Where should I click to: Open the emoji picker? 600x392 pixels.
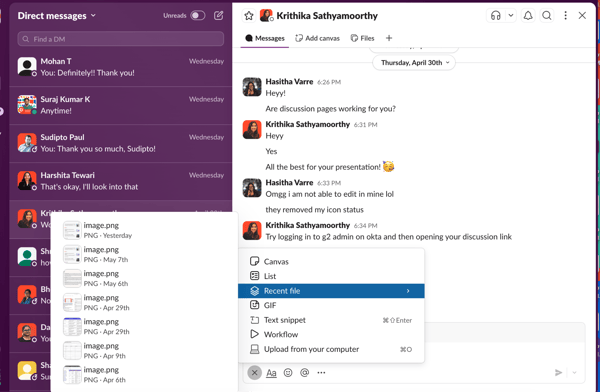288,372
